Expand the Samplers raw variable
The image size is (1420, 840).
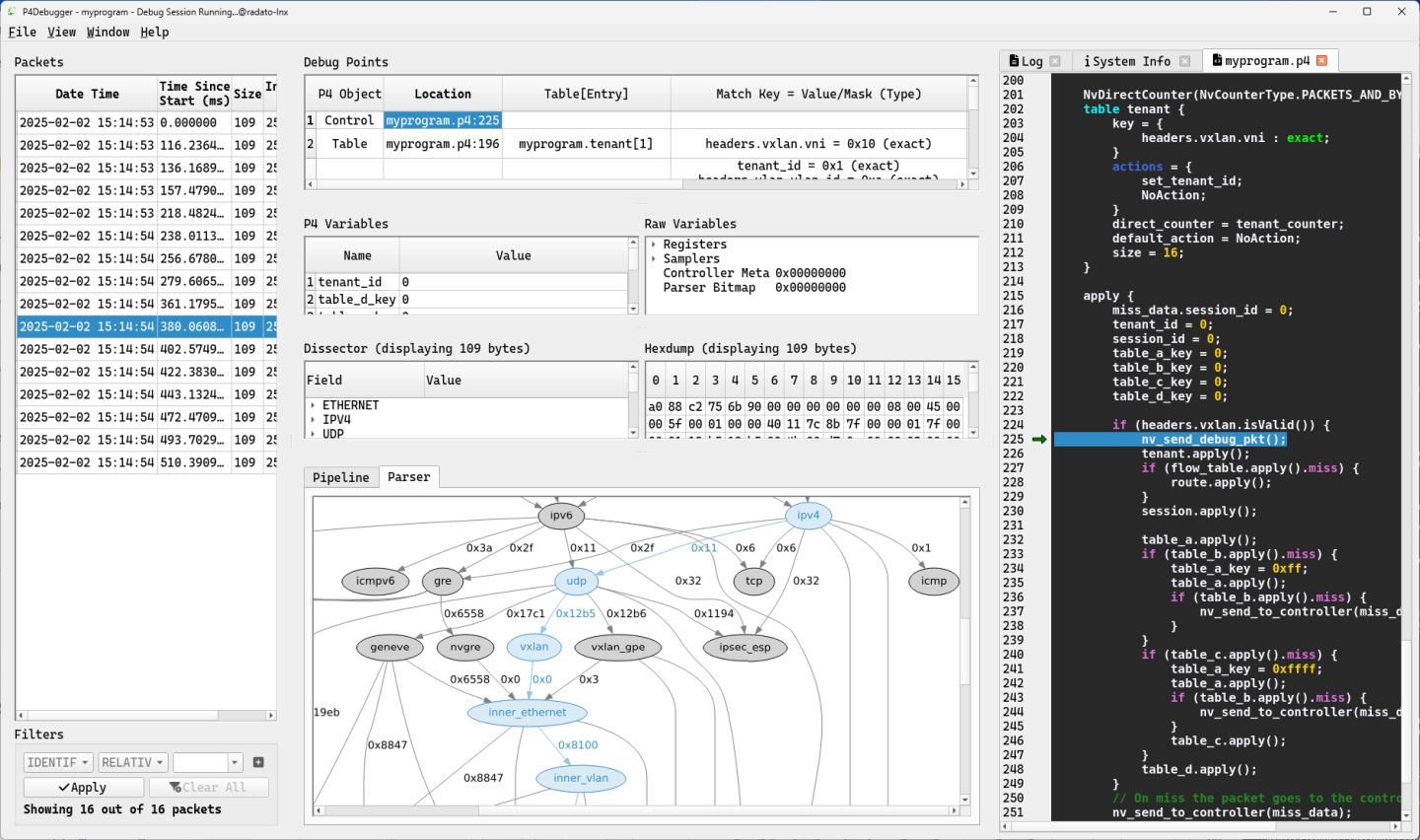point(654,258)
